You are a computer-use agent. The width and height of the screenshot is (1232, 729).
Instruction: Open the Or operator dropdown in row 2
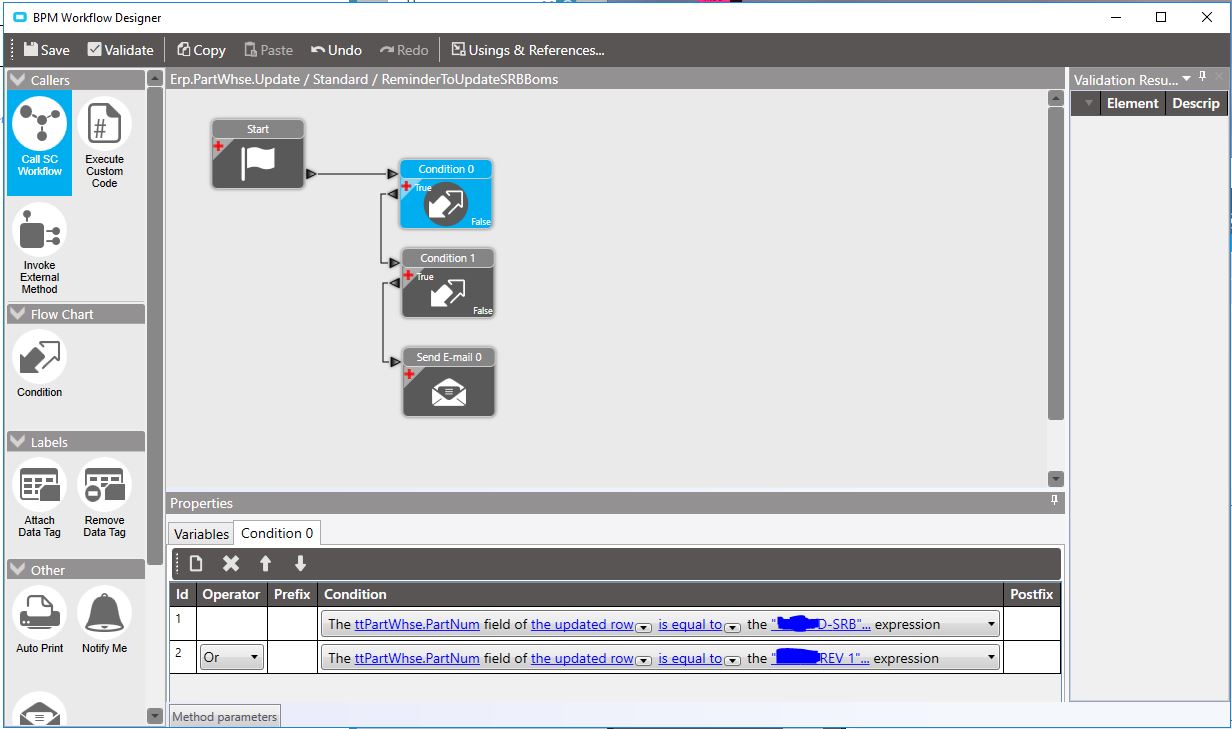point(253,658)
